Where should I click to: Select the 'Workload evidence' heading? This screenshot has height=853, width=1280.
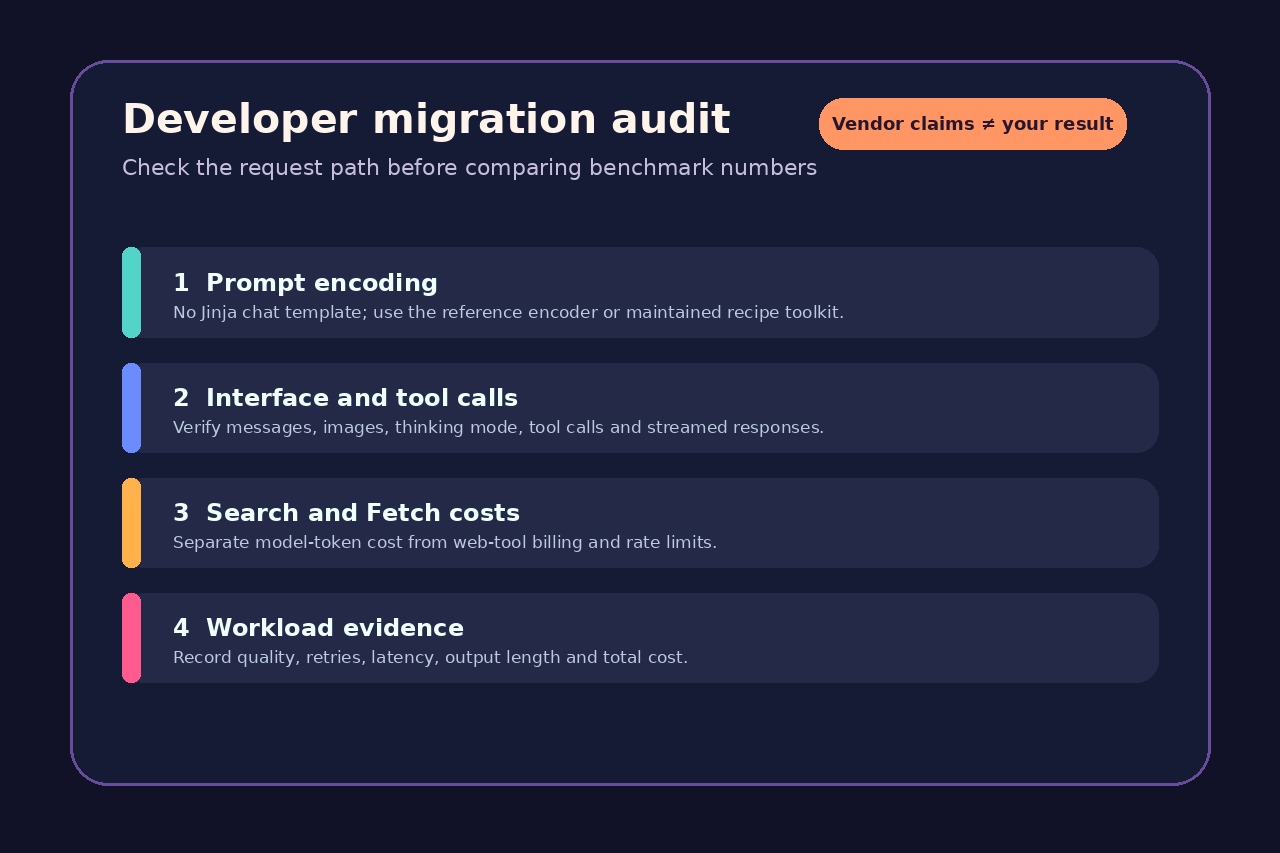click(335, 628)
